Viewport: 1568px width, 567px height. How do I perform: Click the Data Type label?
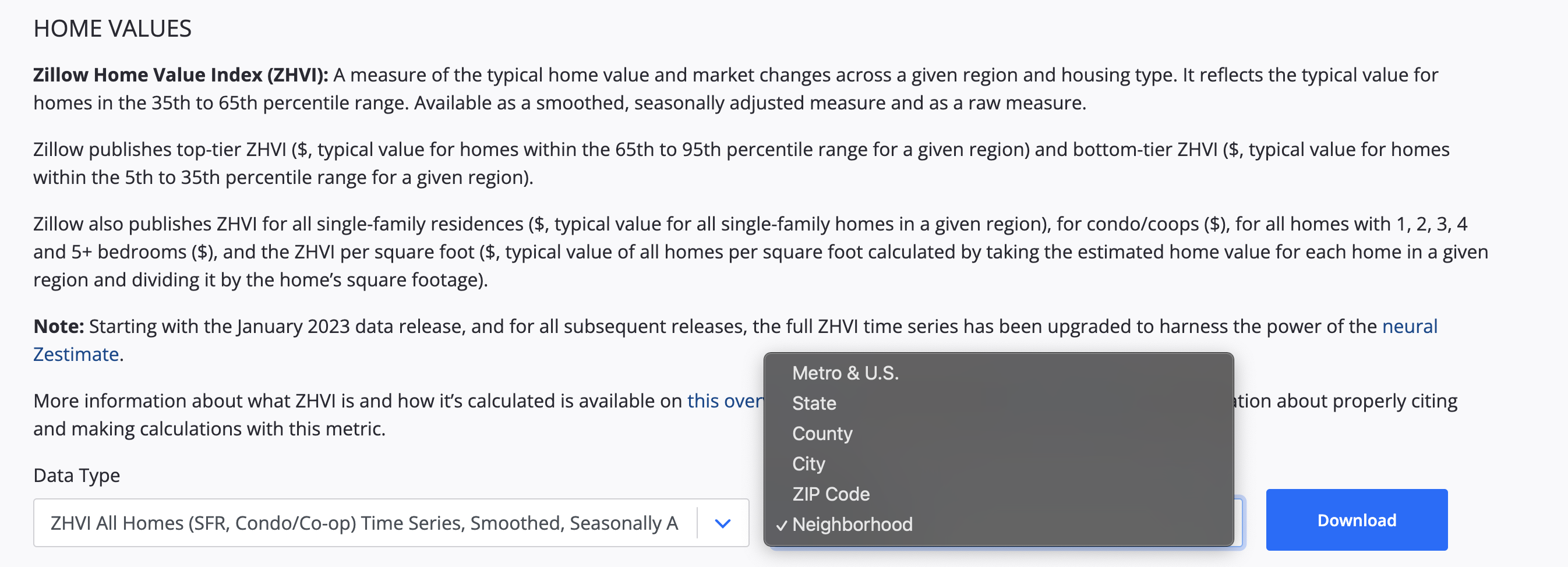(77, 476)
